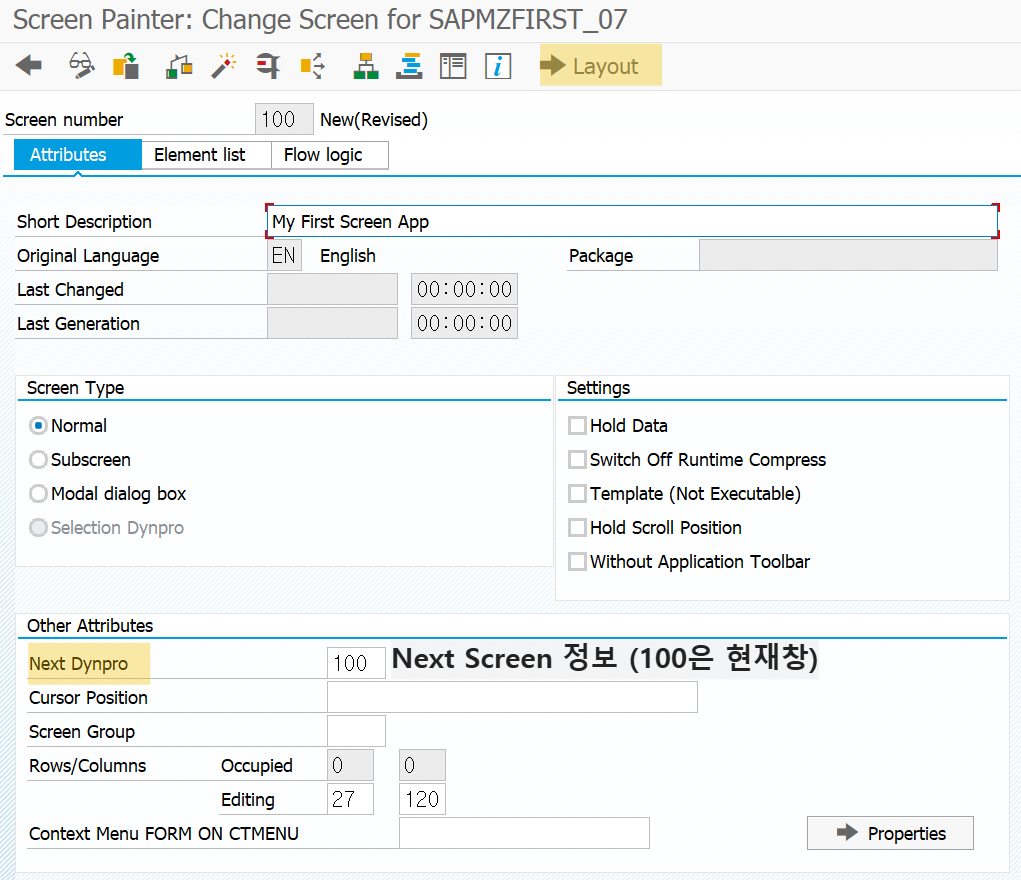Click the Layout button
The width and height of the screenshot is (1021, 880).
(x=600, y=65)
